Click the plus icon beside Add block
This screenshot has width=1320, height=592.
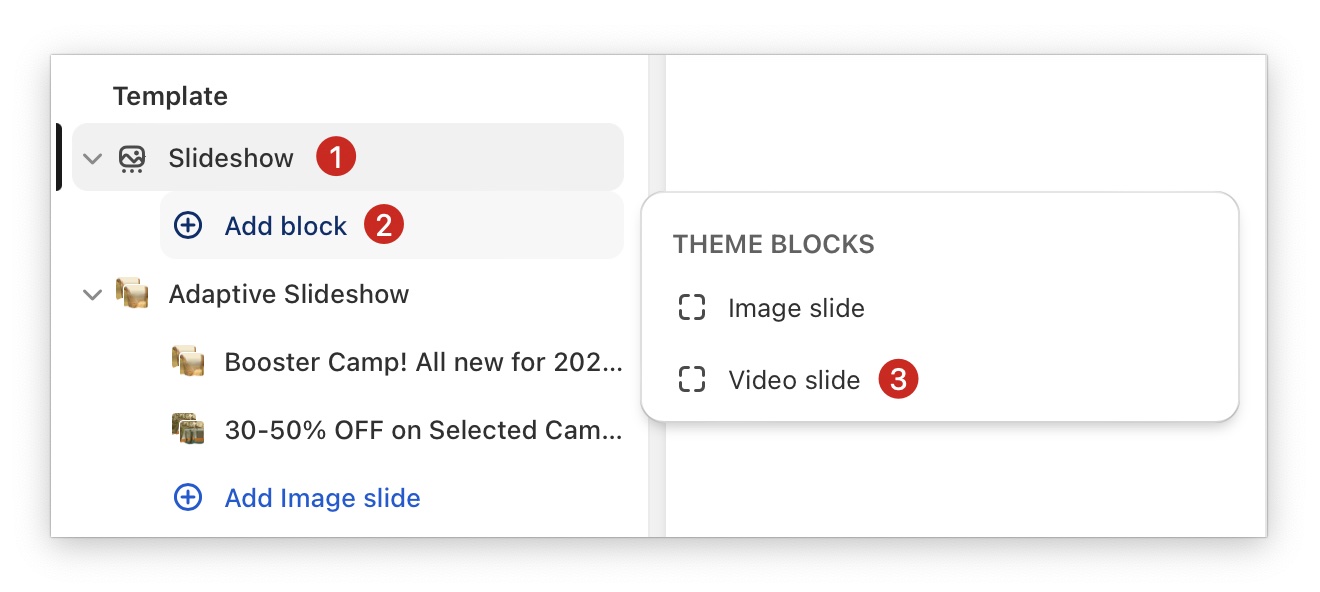pyautogui.click(x=188, y=226)
